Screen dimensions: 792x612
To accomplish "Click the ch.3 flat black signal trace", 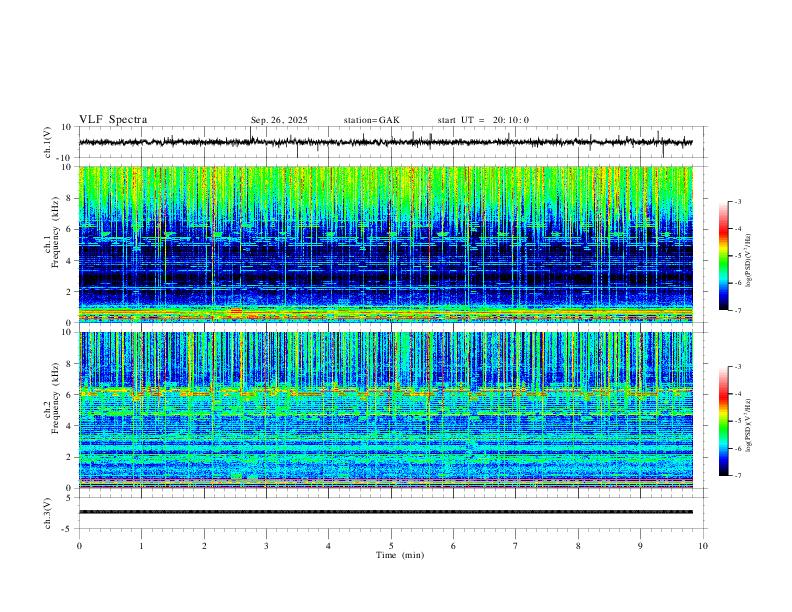I will pos(385,512).
